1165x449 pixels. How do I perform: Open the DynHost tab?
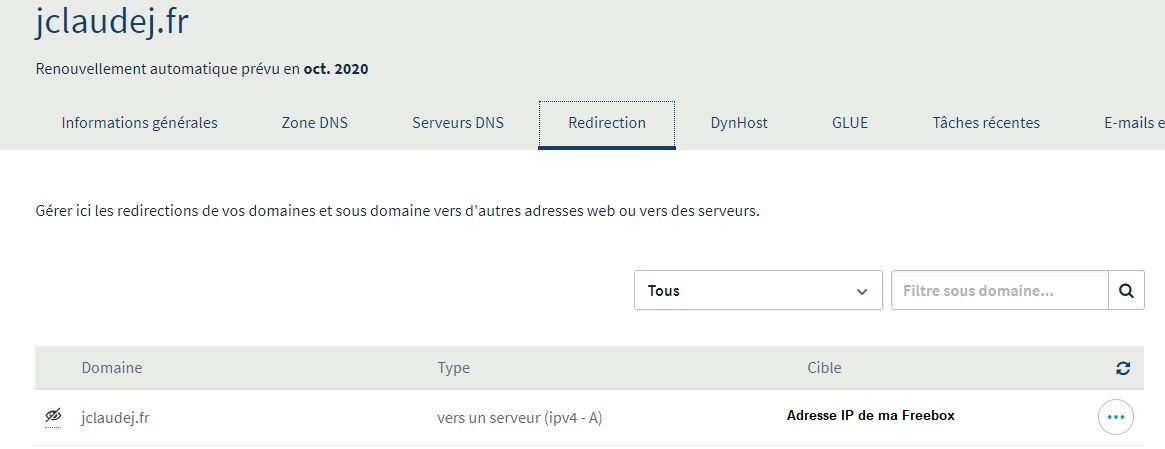(x=739, y=123)
